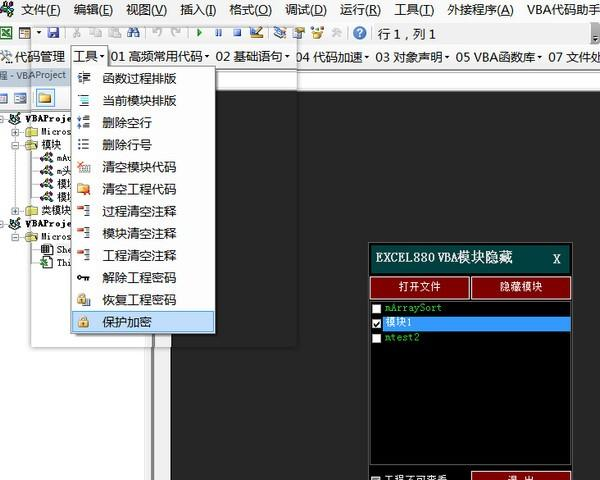This screenshot has width=600, height=480.
Task: Choose 过程清空注释 menu entry
Action: click(x=143, y=211)
